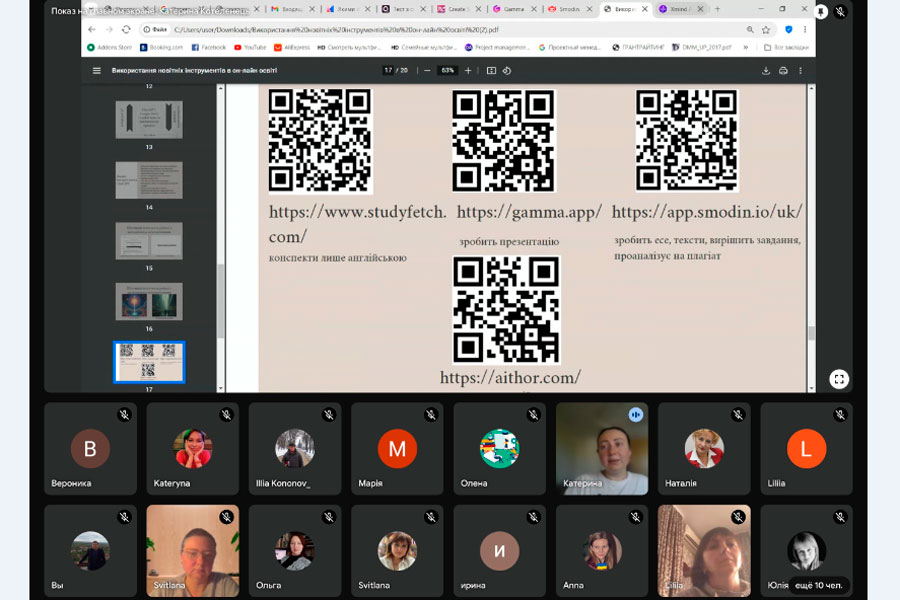Image resolution: width=900 pixels, height=600 pixels.
Task: Go back in the Chrome browser
Action: point(92,29)
